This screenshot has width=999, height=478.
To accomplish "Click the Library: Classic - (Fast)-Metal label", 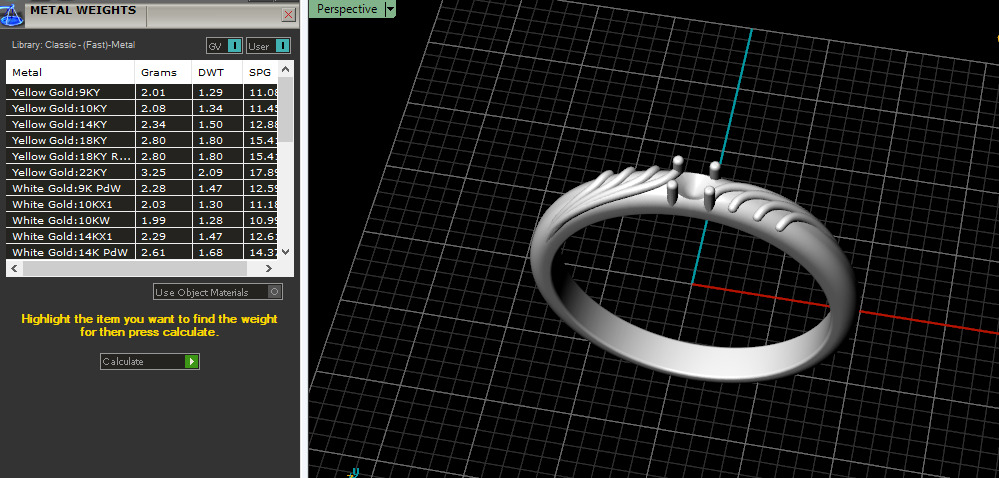I will [73, 45].
